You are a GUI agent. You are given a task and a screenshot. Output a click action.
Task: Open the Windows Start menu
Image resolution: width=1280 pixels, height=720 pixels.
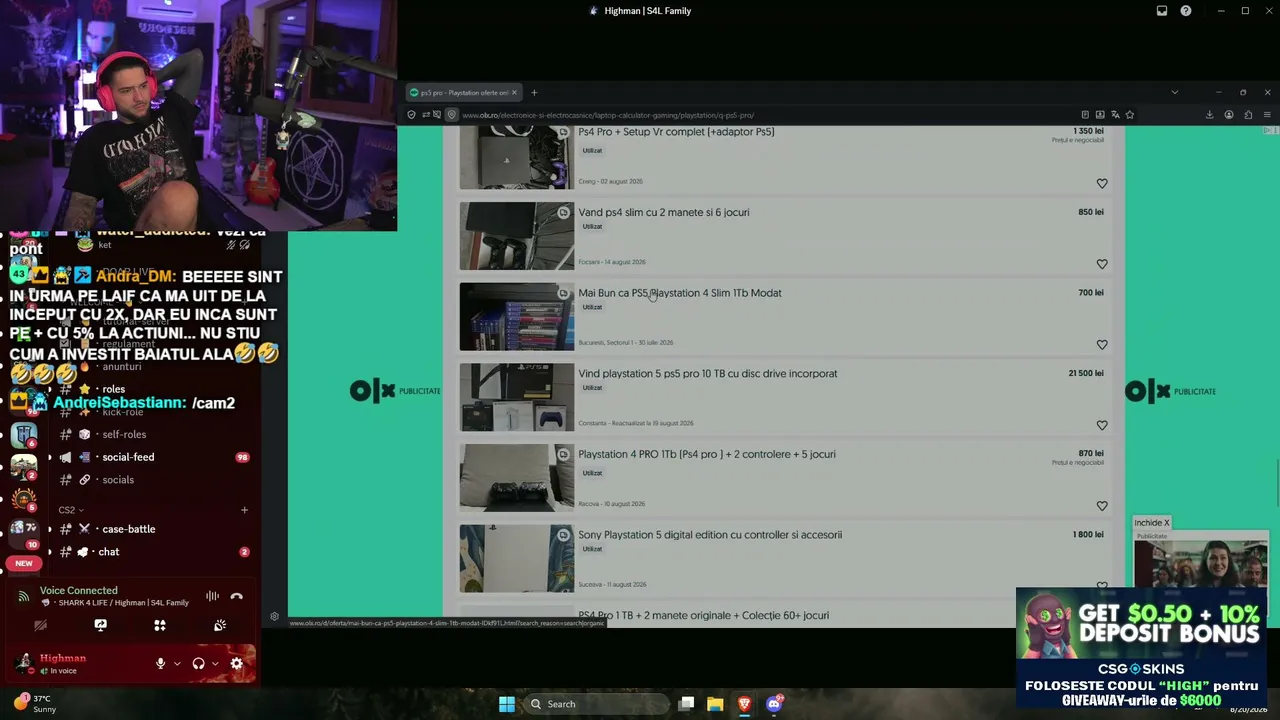point(507,704)
